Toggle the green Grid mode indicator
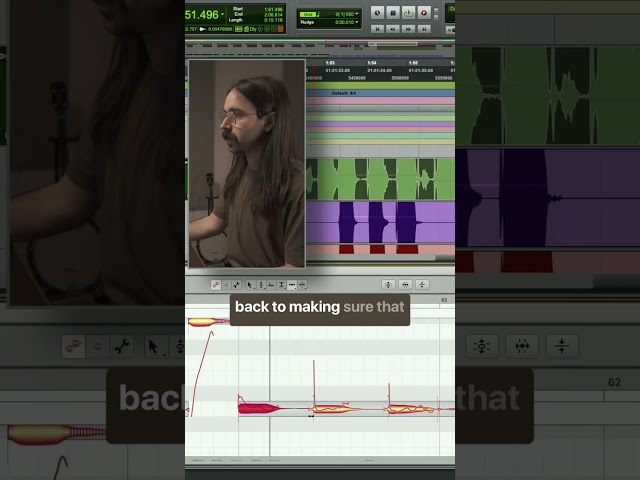 308,14
